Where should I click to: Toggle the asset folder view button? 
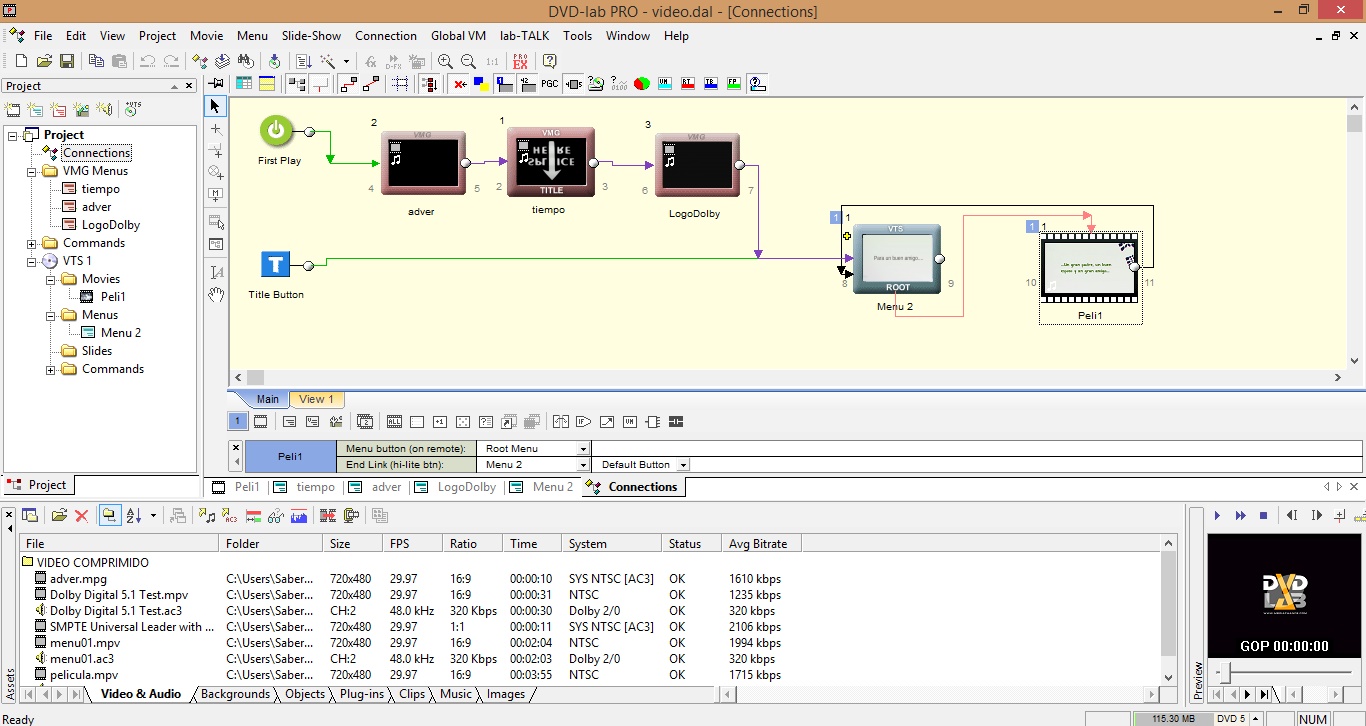click(109, 516)
